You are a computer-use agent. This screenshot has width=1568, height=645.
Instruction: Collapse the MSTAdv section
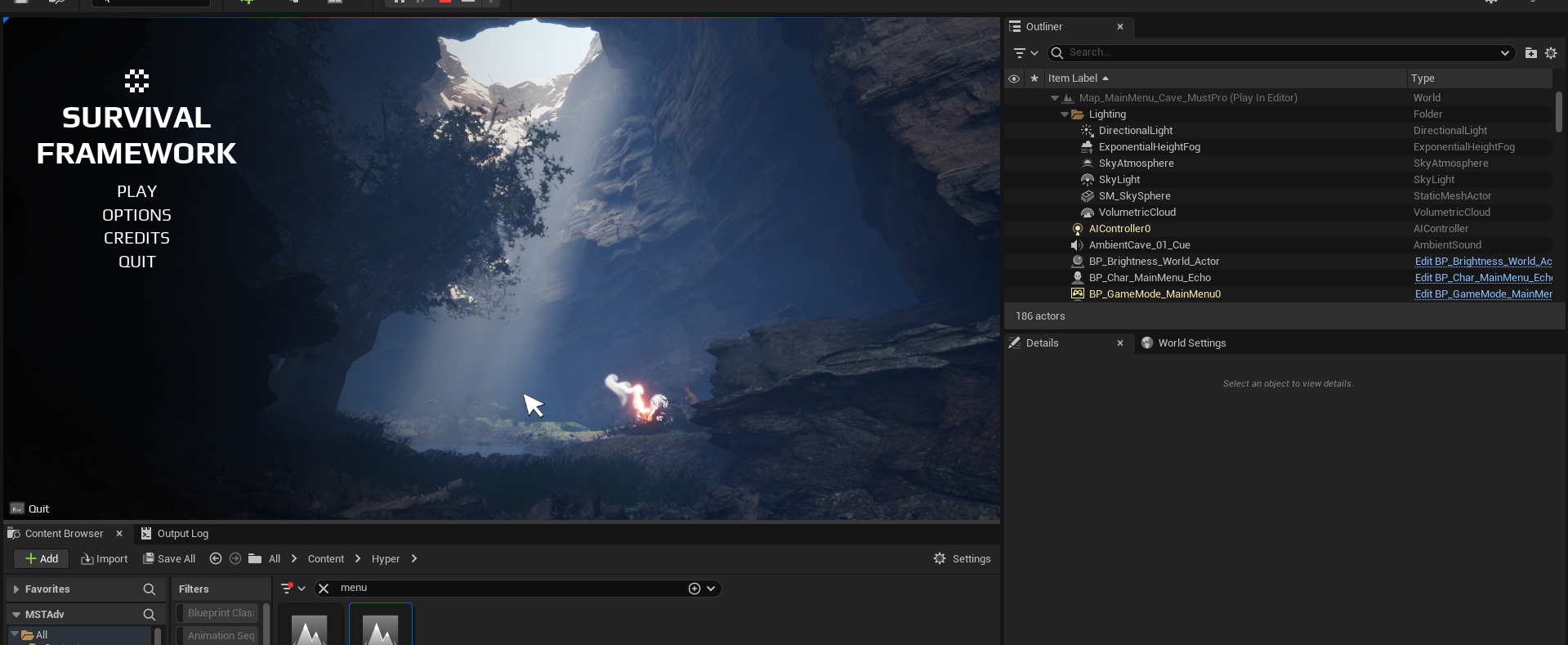[x=16, y=615]
